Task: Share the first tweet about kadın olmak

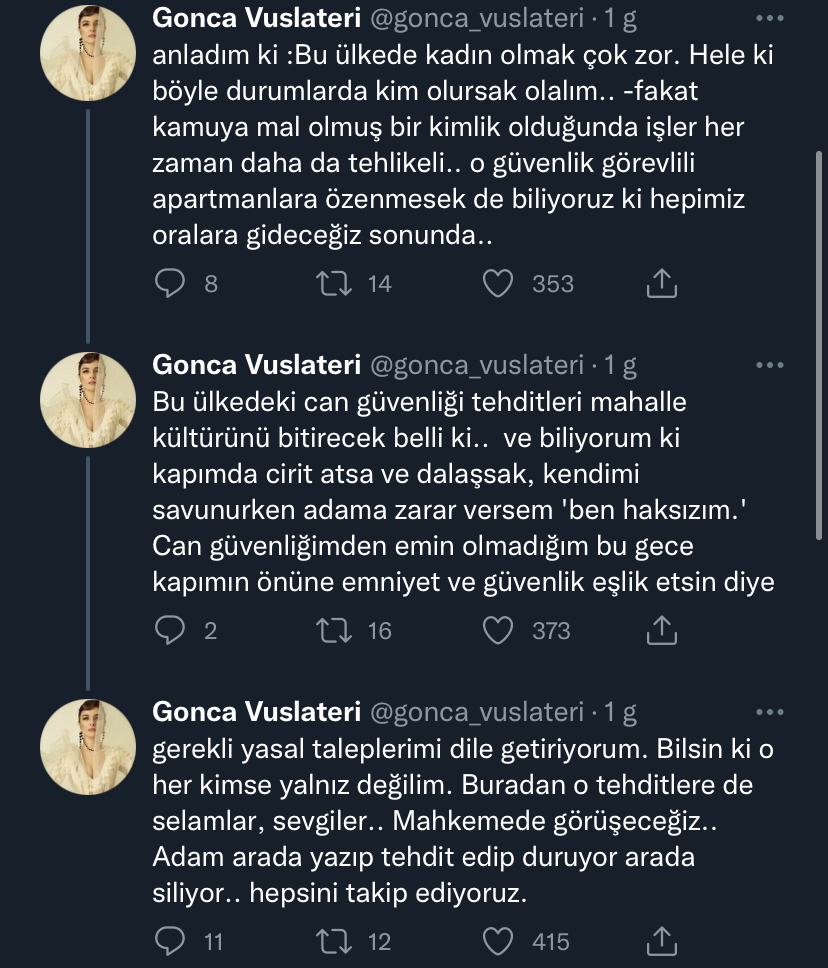Action: pyautogui.click(x=662, y=283)
